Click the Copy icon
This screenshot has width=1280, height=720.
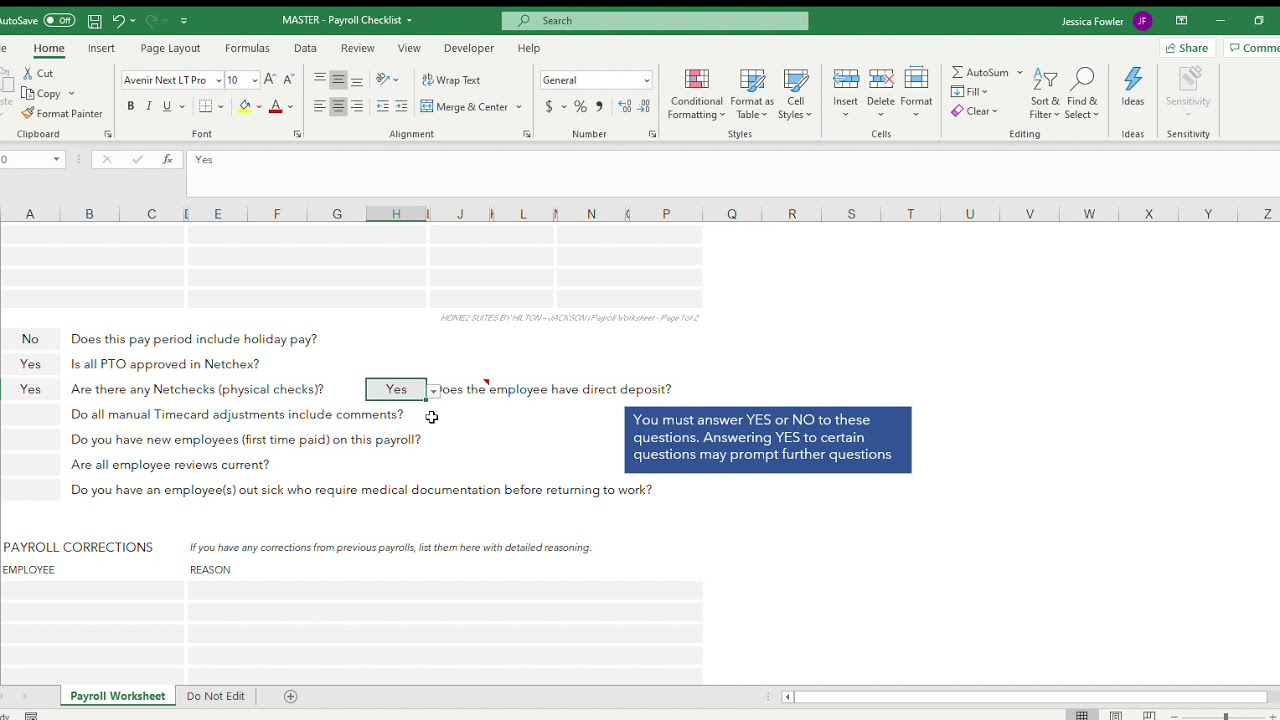point(28,93)
